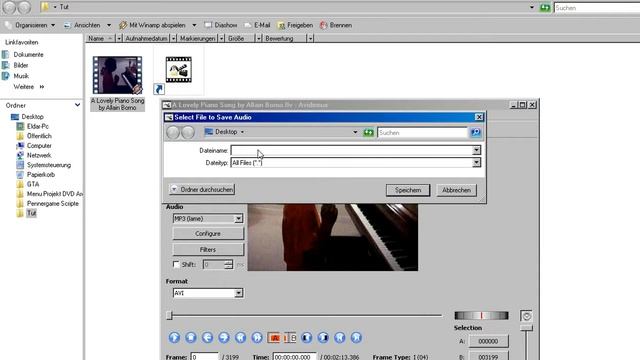Open MP3 (lame) audio codec dropdown

click(239, 219)
